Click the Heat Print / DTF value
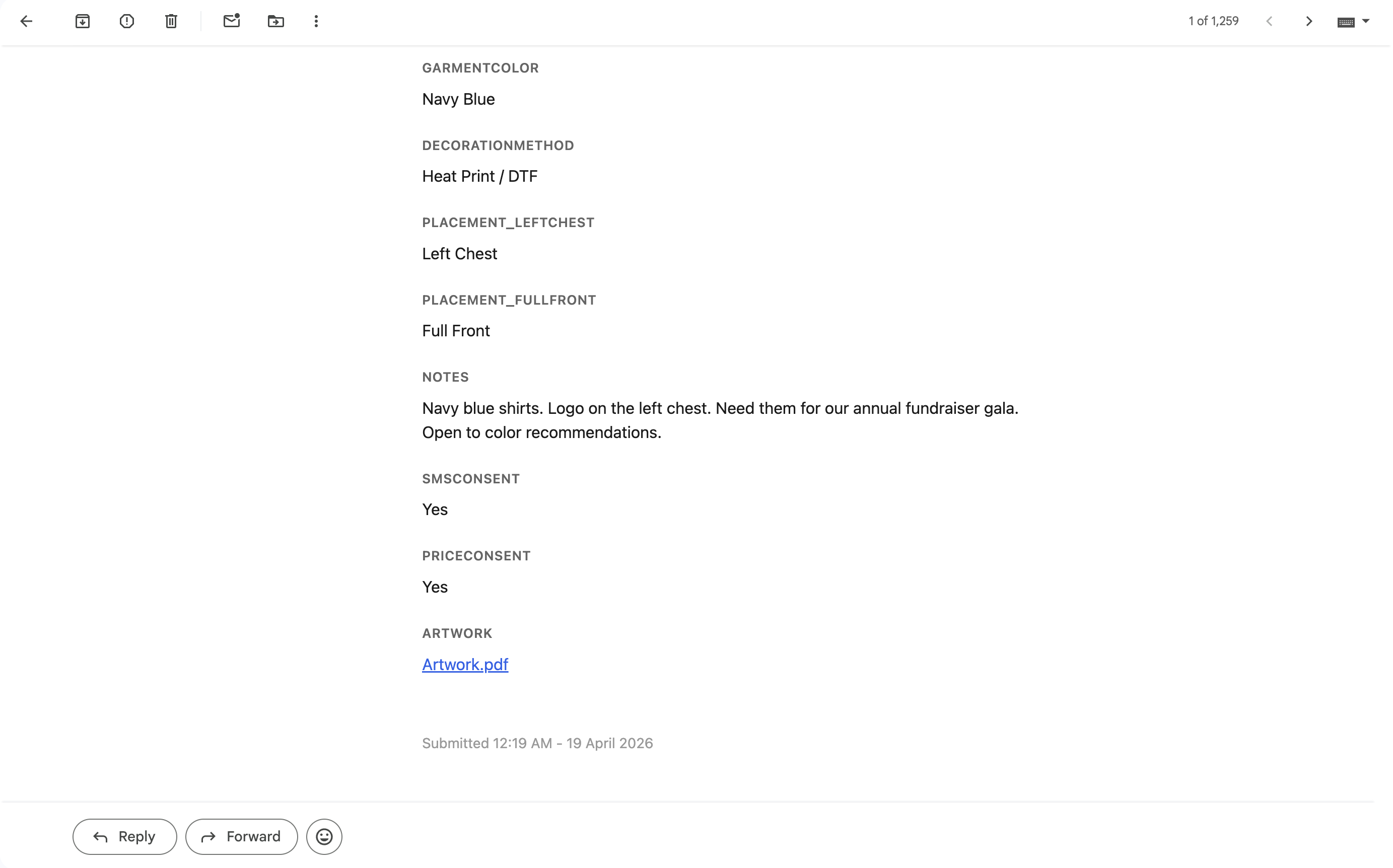The image size is (1393, 868). [479, 176]
